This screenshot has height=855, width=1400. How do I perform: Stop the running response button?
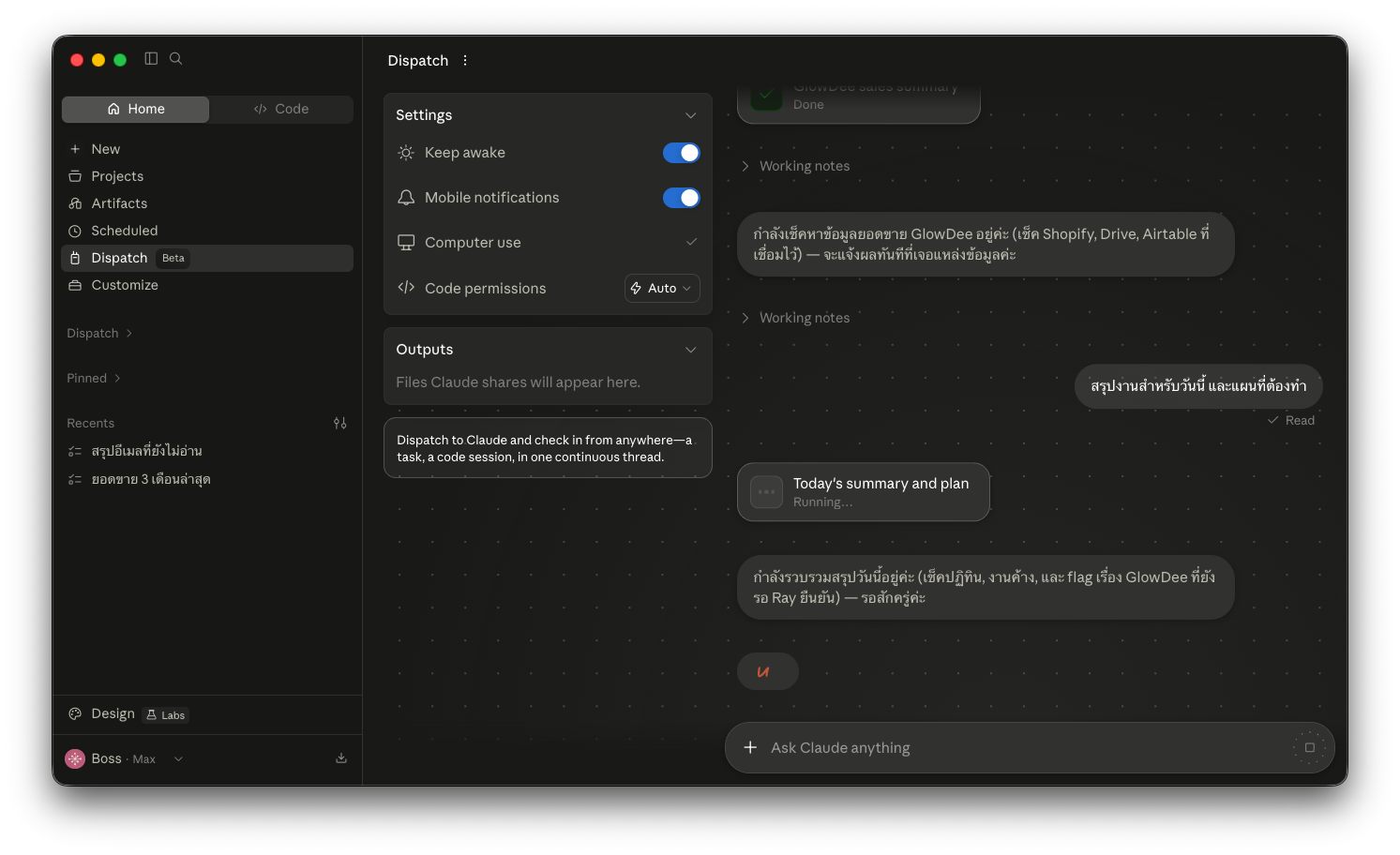click(x=1310, y=747)
